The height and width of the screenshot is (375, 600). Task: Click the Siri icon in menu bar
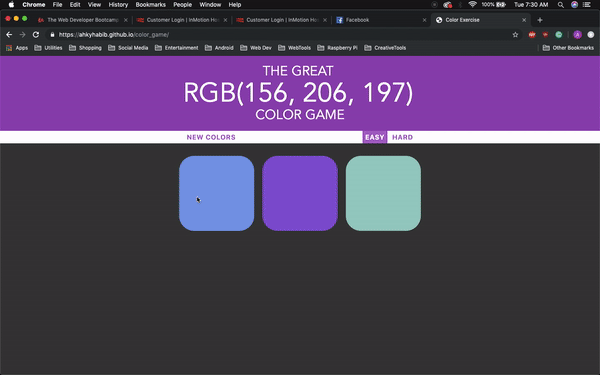click(x=574, y=5)
